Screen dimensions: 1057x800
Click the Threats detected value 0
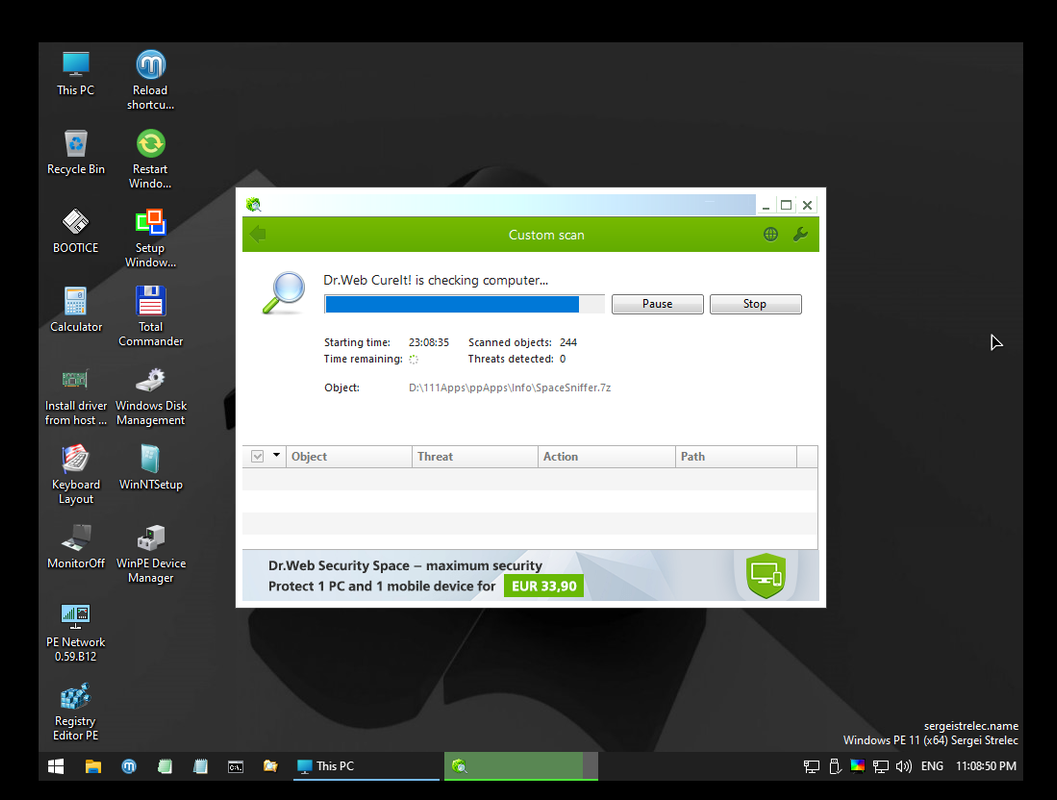562,359
